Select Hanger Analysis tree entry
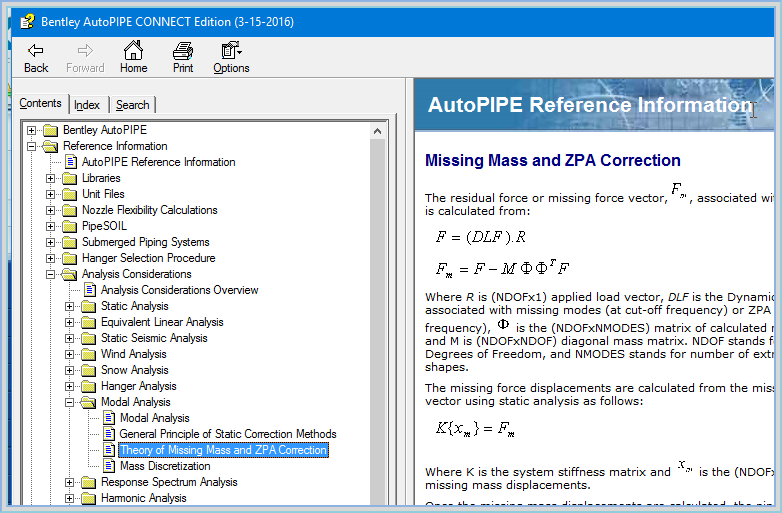 point(139,386)
